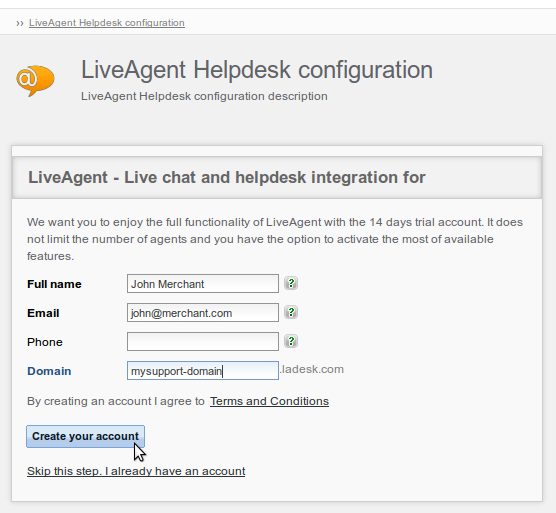
Task: Open the Terms and Conditions link
Action: click(x=269, y=401)
